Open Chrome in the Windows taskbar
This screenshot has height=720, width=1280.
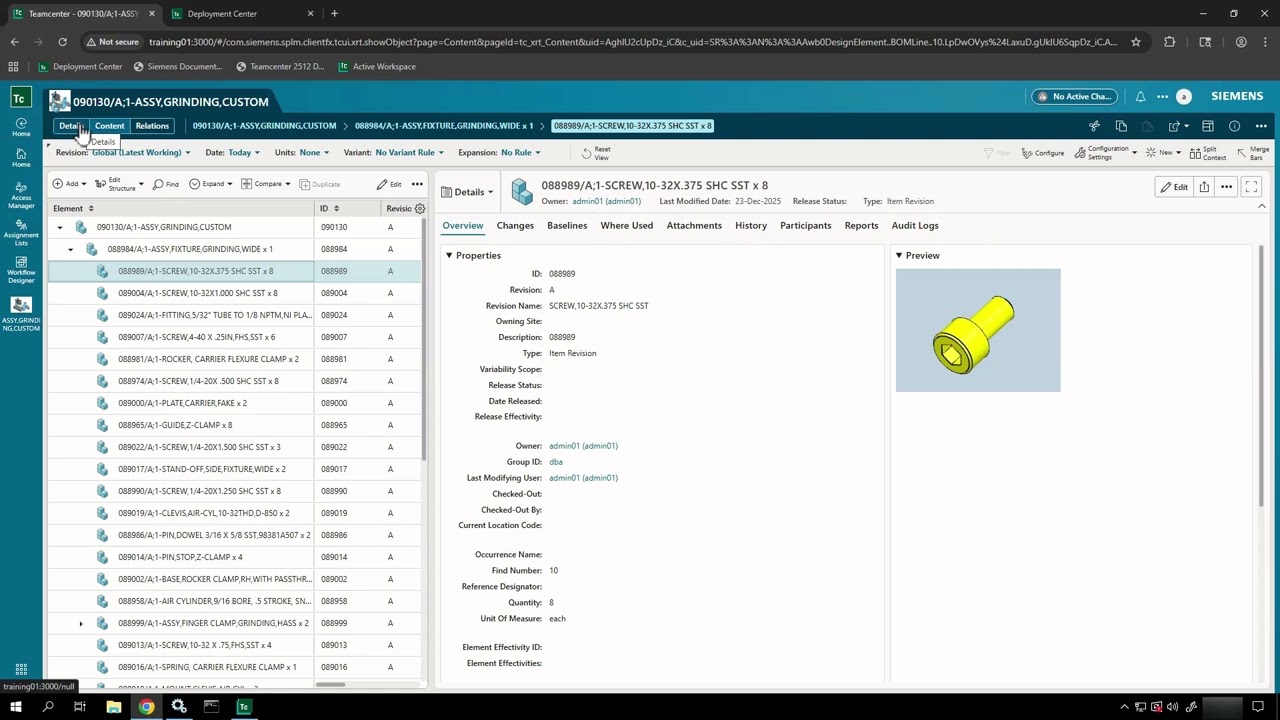(x=146, y=707)
